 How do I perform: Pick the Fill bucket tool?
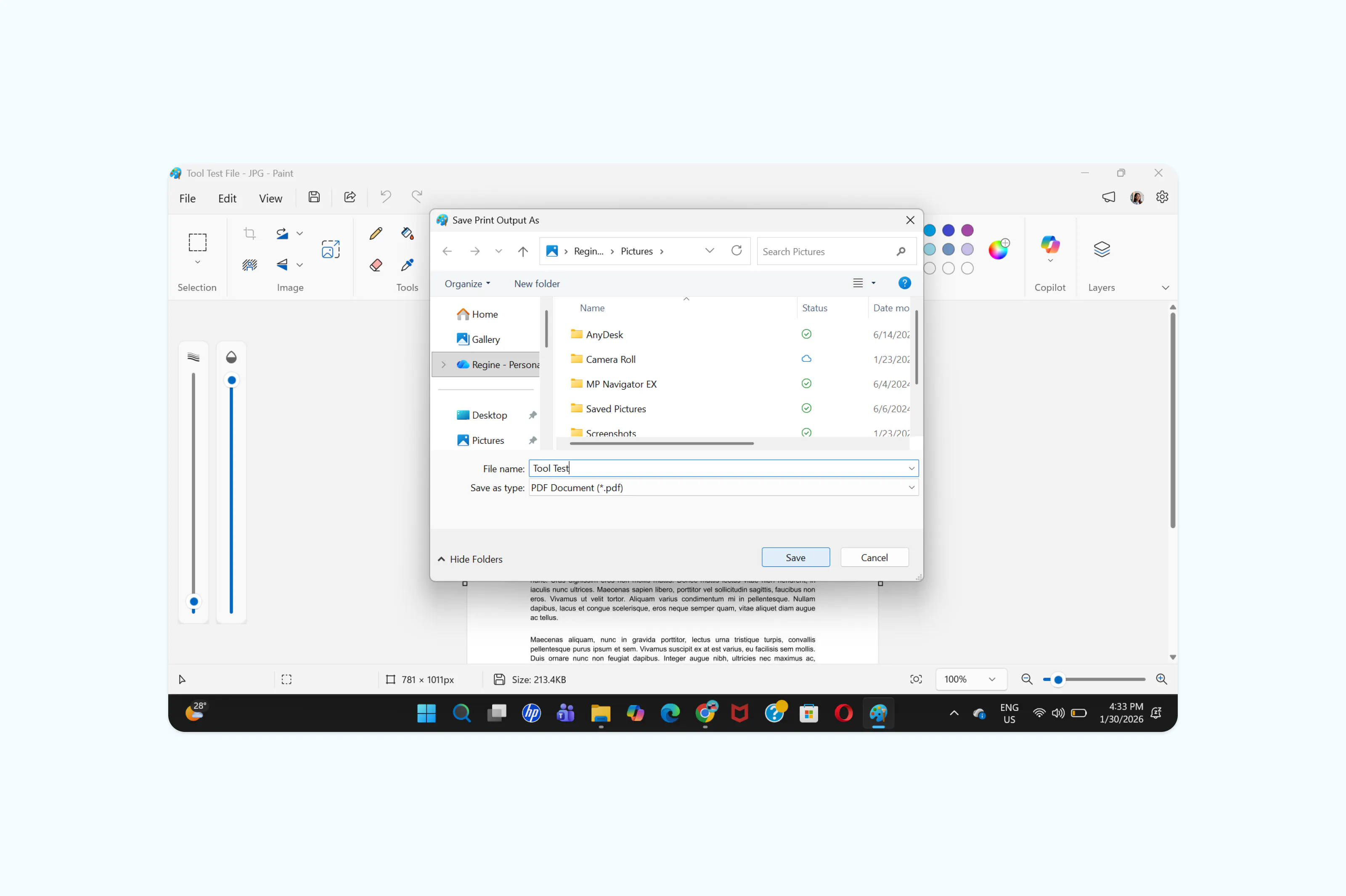click(407, 233)
